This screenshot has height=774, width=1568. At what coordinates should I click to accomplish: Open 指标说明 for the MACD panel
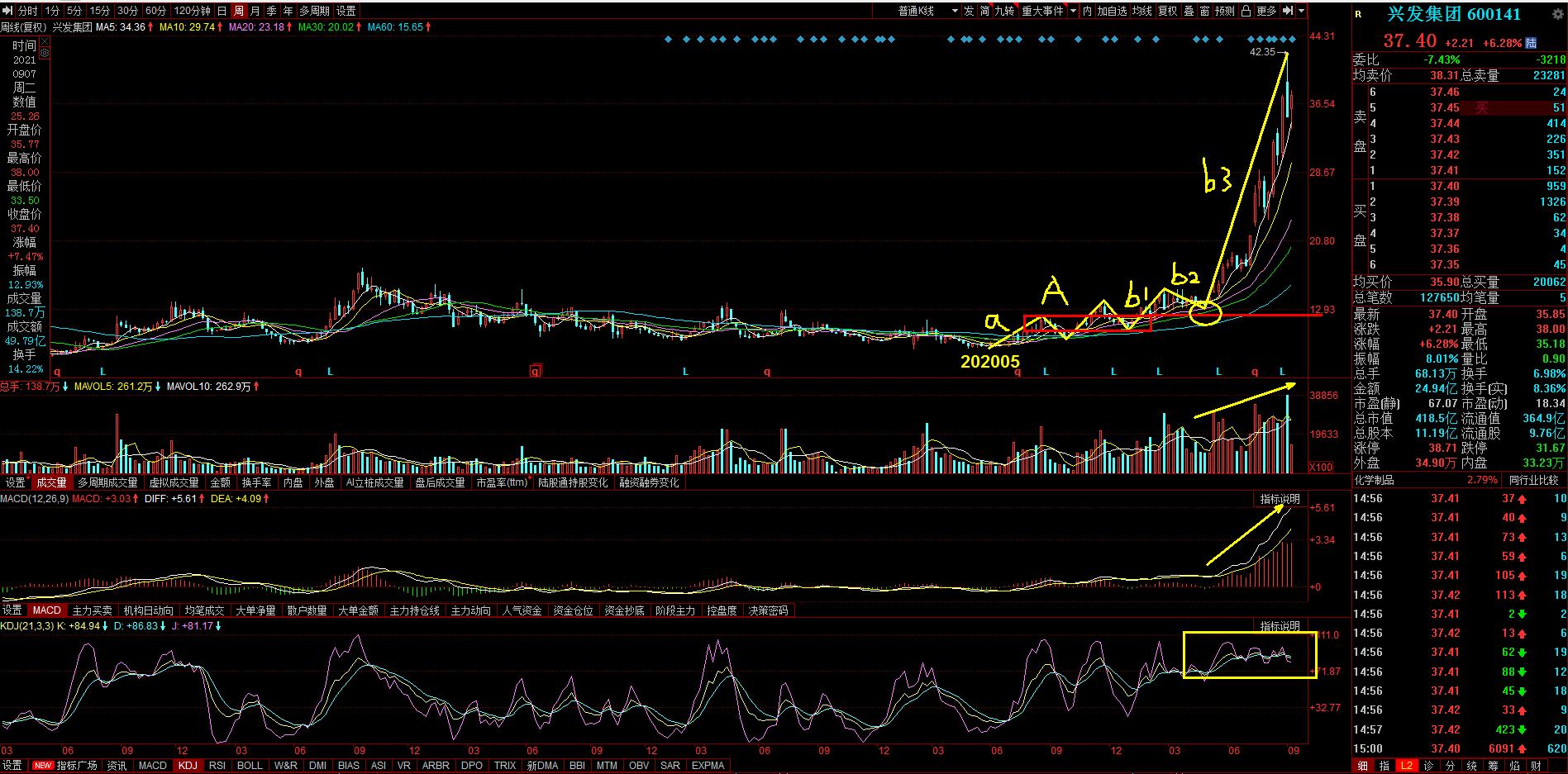click(x=1280, y=499)
